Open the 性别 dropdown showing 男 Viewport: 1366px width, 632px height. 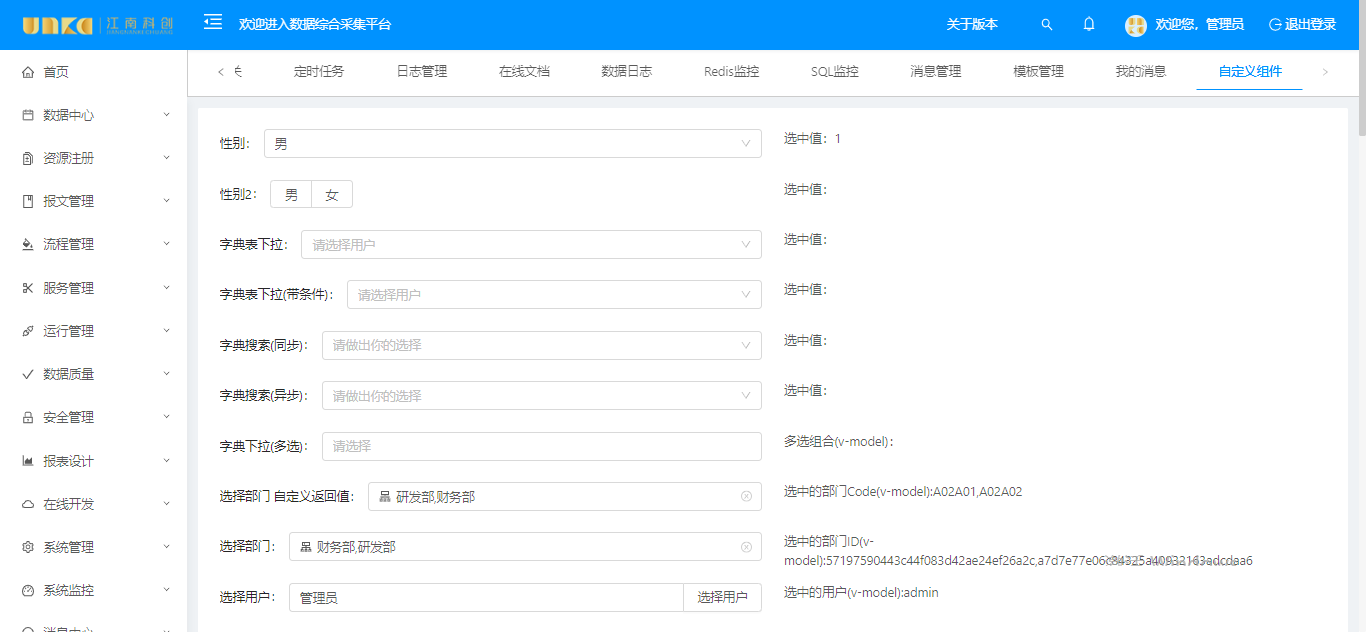[512, 144]
